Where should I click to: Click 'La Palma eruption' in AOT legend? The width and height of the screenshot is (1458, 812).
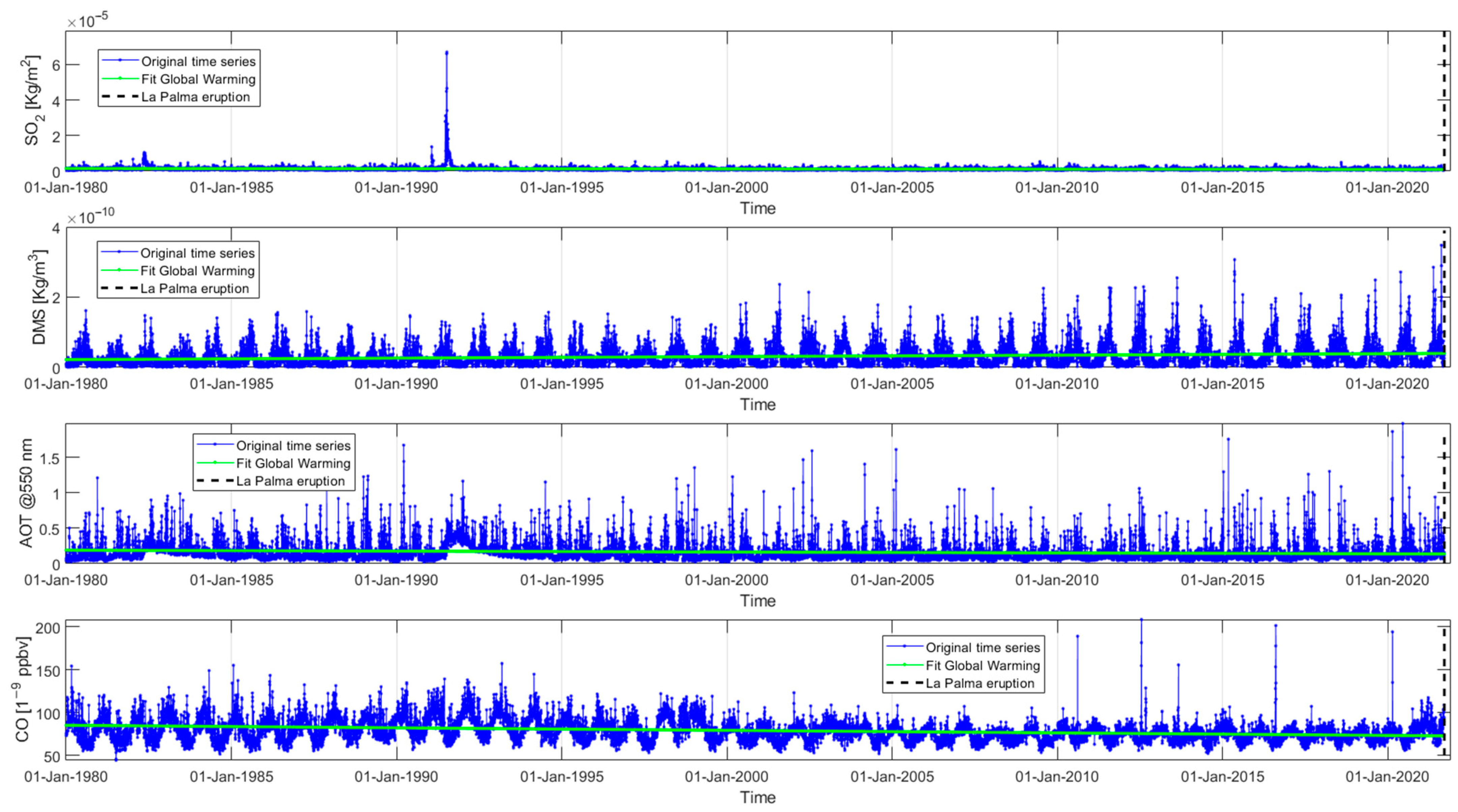click(290, 481)
